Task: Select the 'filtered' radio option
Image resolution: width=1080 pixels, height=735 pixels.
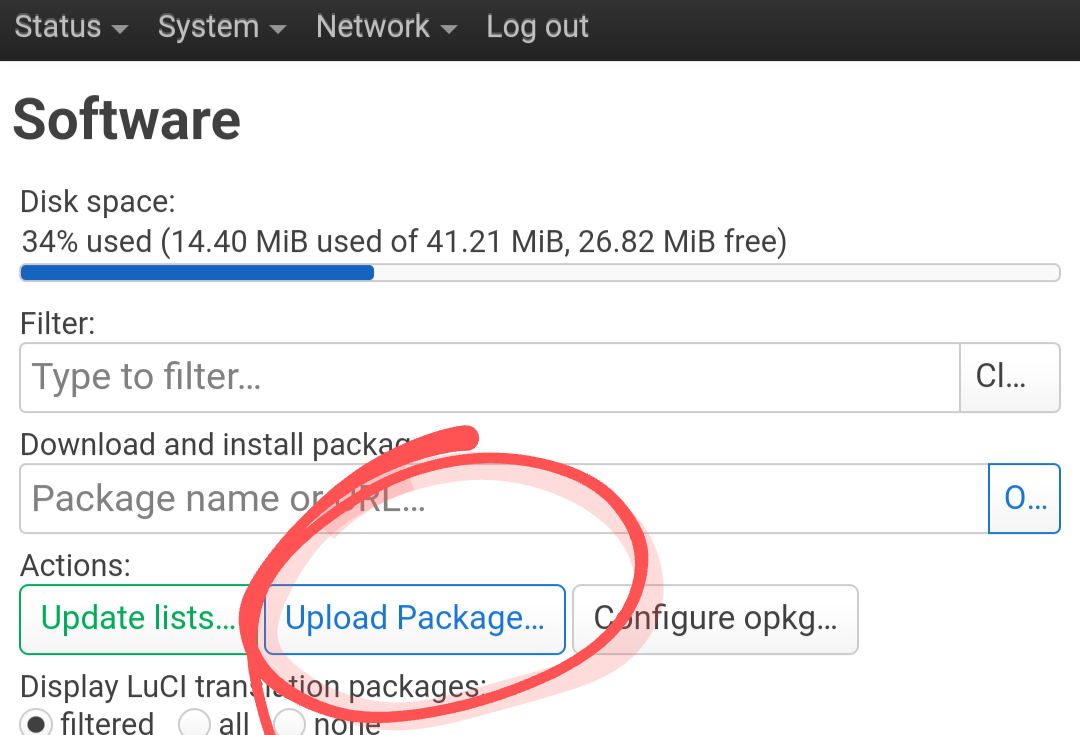Action: (36, 723)
